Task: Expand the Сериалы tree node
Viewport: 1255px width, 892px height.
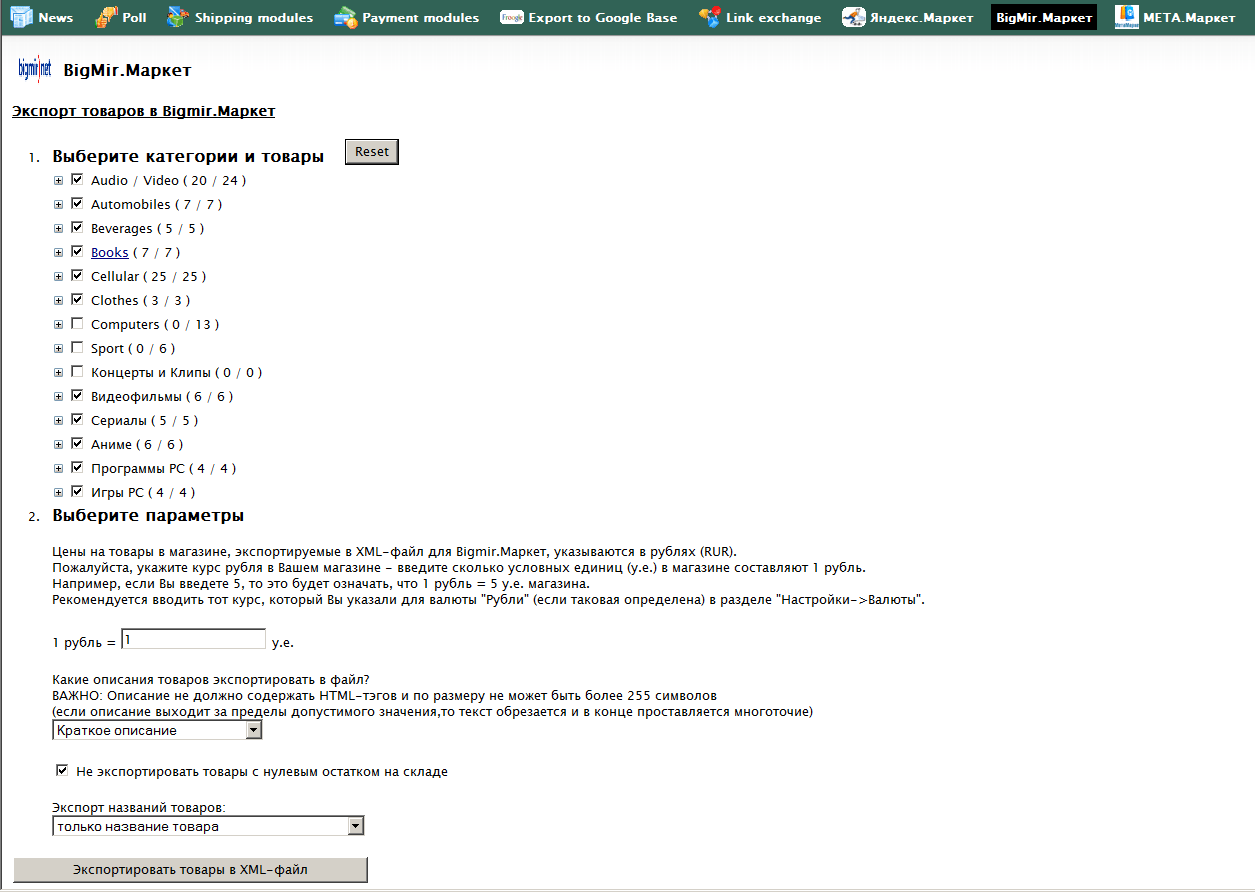Action: (58, 421)
